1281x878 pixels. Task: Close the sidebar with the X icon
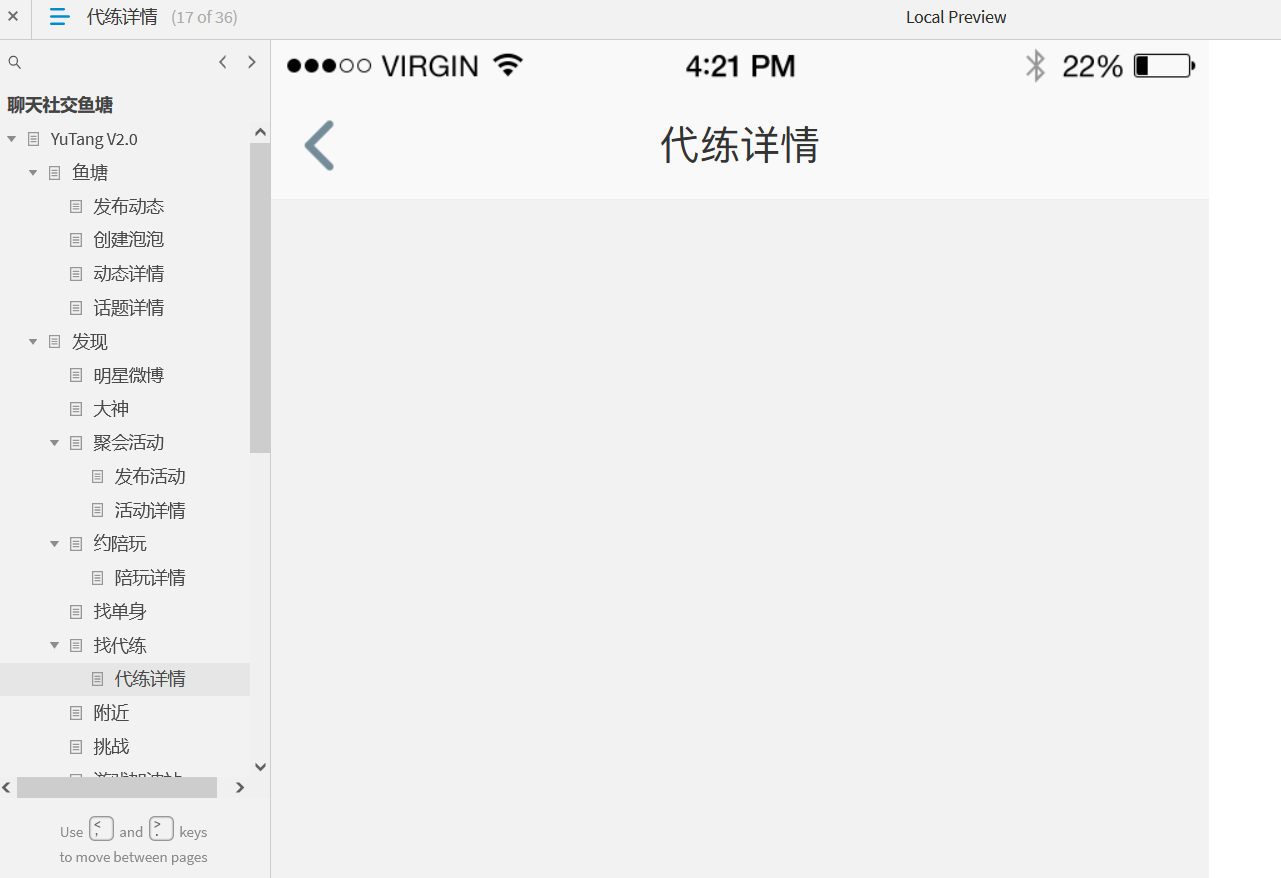tap(13, 16)
